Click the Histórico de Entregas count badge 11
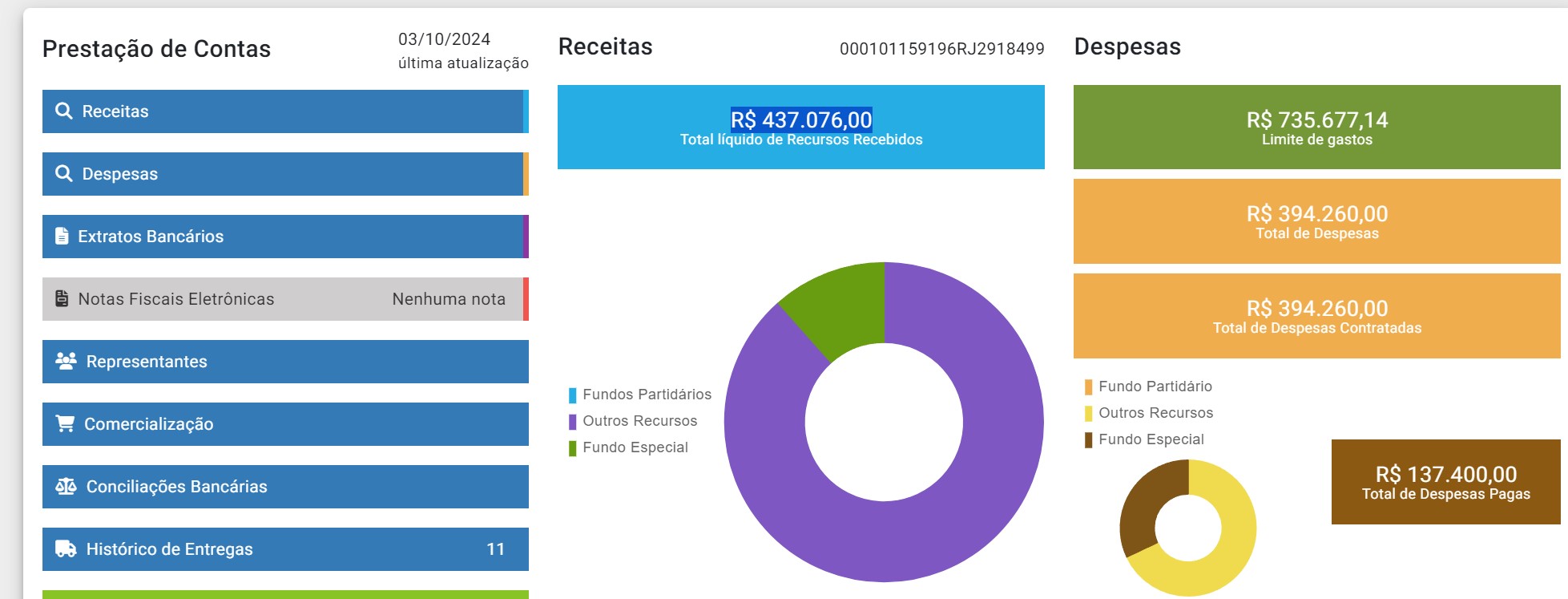Screen dimensions: 1568x599 pyautogui.click(x=496, y=549)
